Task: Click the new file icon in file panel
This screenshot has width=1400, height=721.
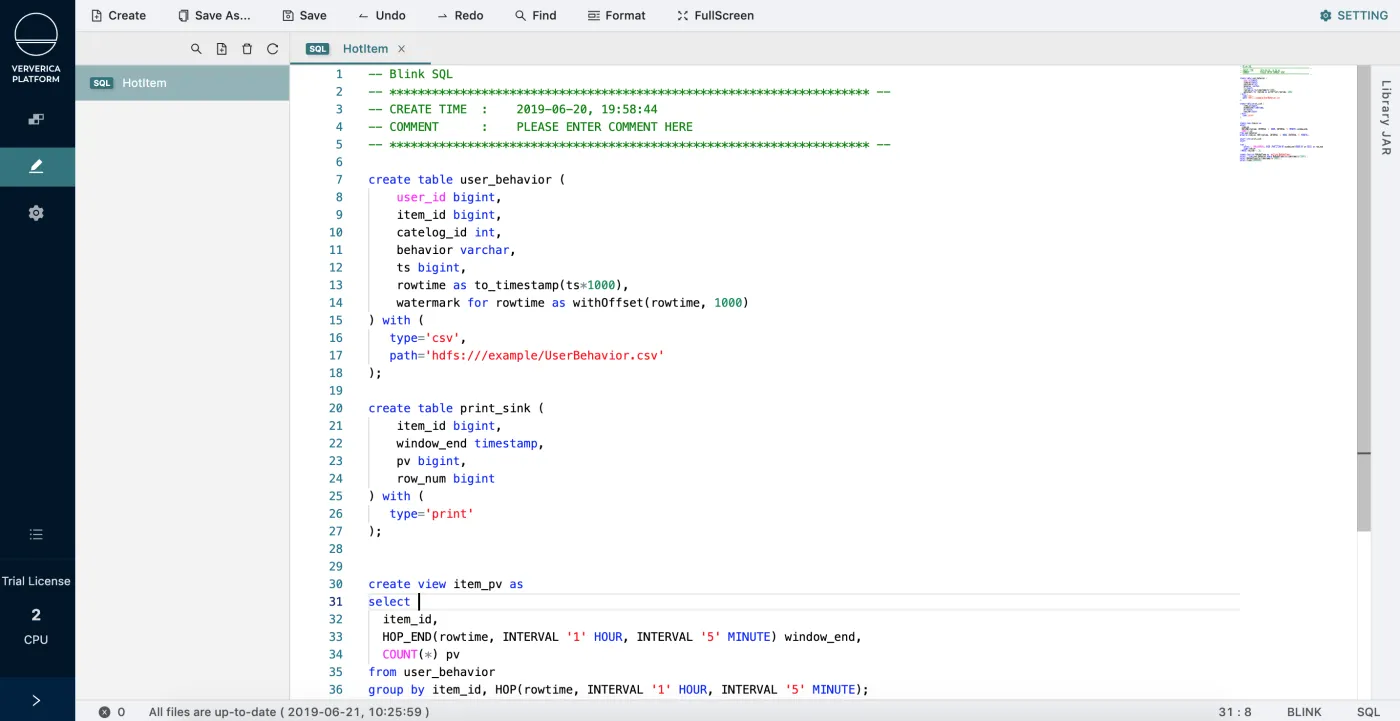Action: [222, 49]
